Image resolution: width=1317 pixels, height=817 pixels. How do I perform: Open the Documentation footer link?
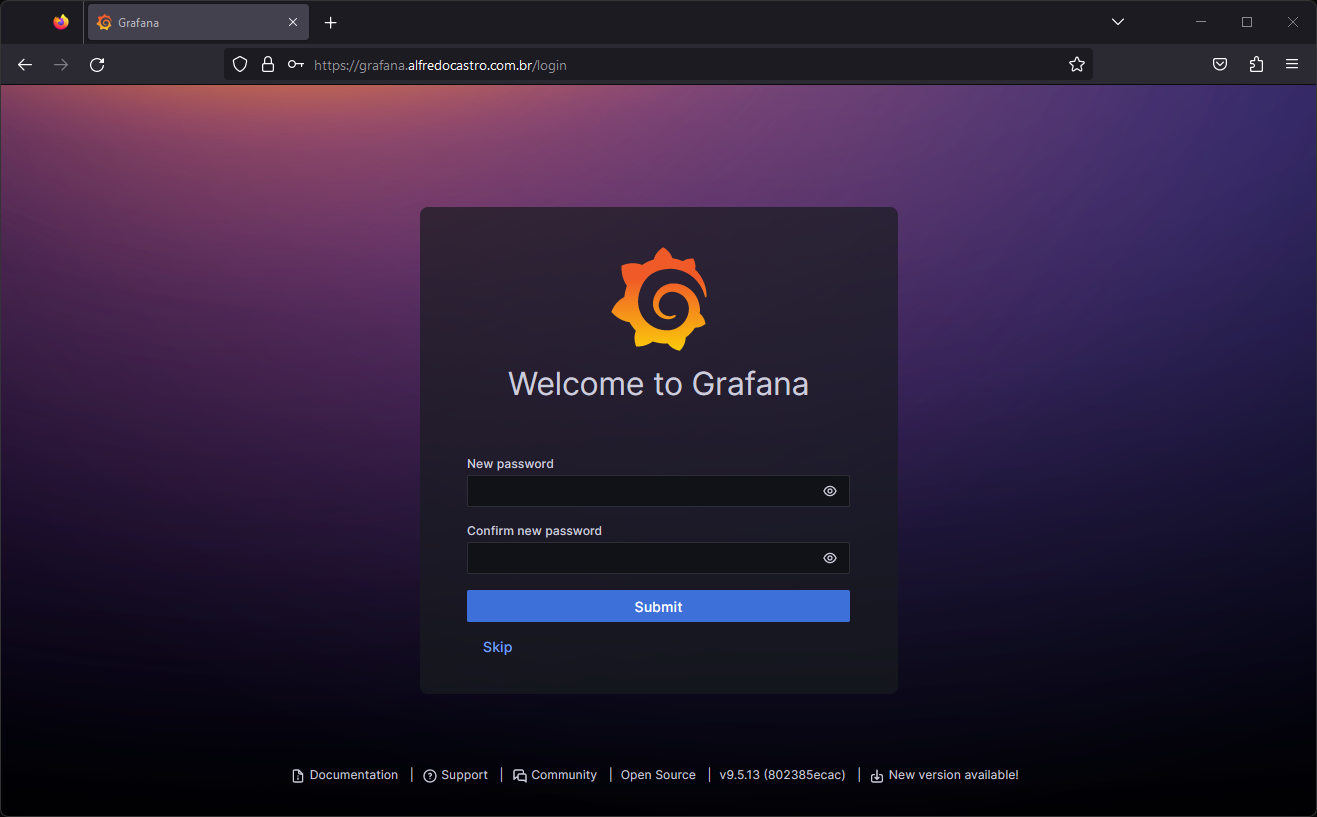(345, 775)
